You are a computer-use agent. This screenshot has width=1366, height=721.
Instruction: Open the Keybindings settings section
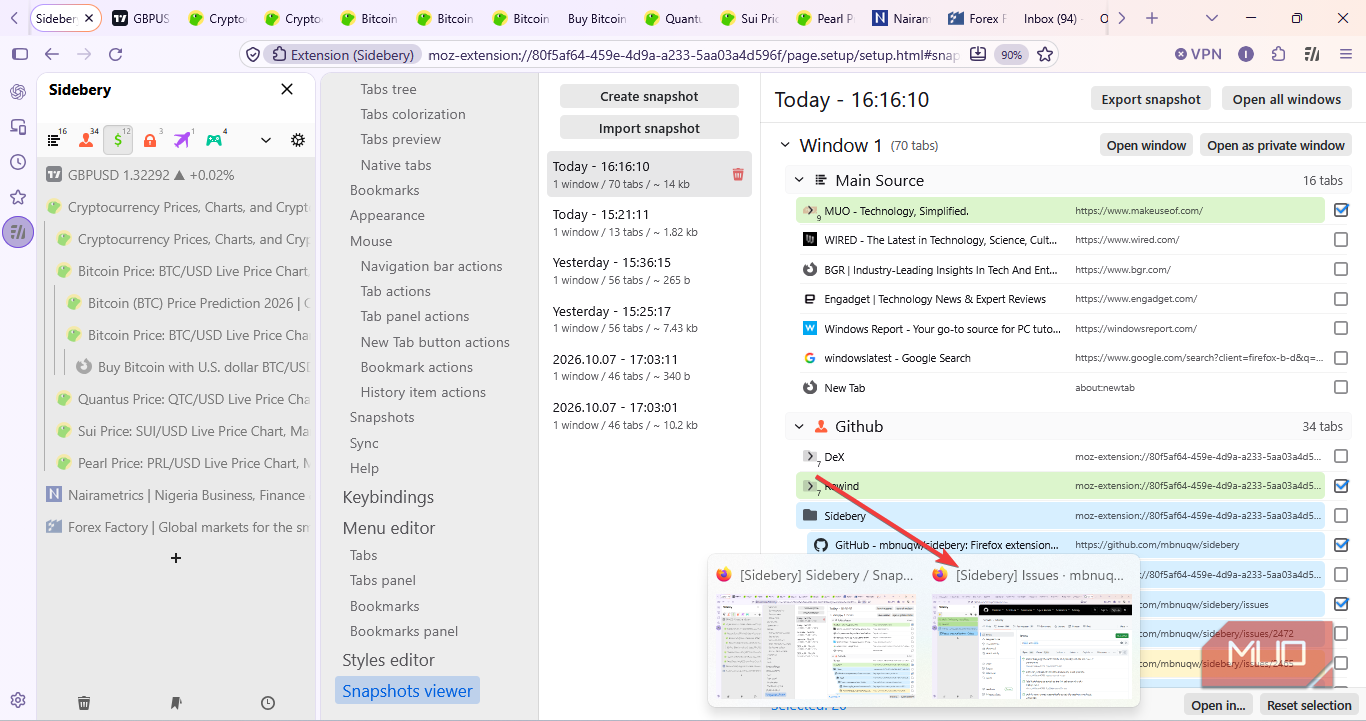point(388,497)
